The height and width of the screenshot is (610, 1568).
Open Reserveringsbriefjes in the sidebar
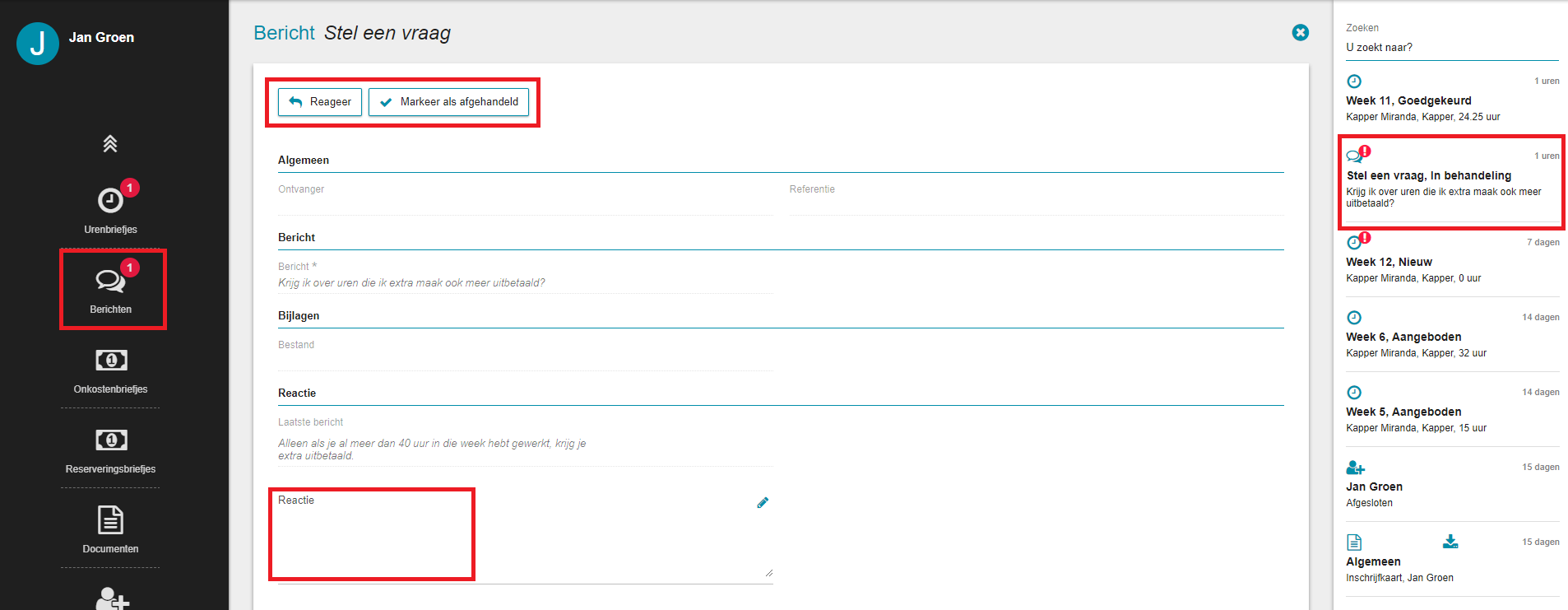coord(110,449)
